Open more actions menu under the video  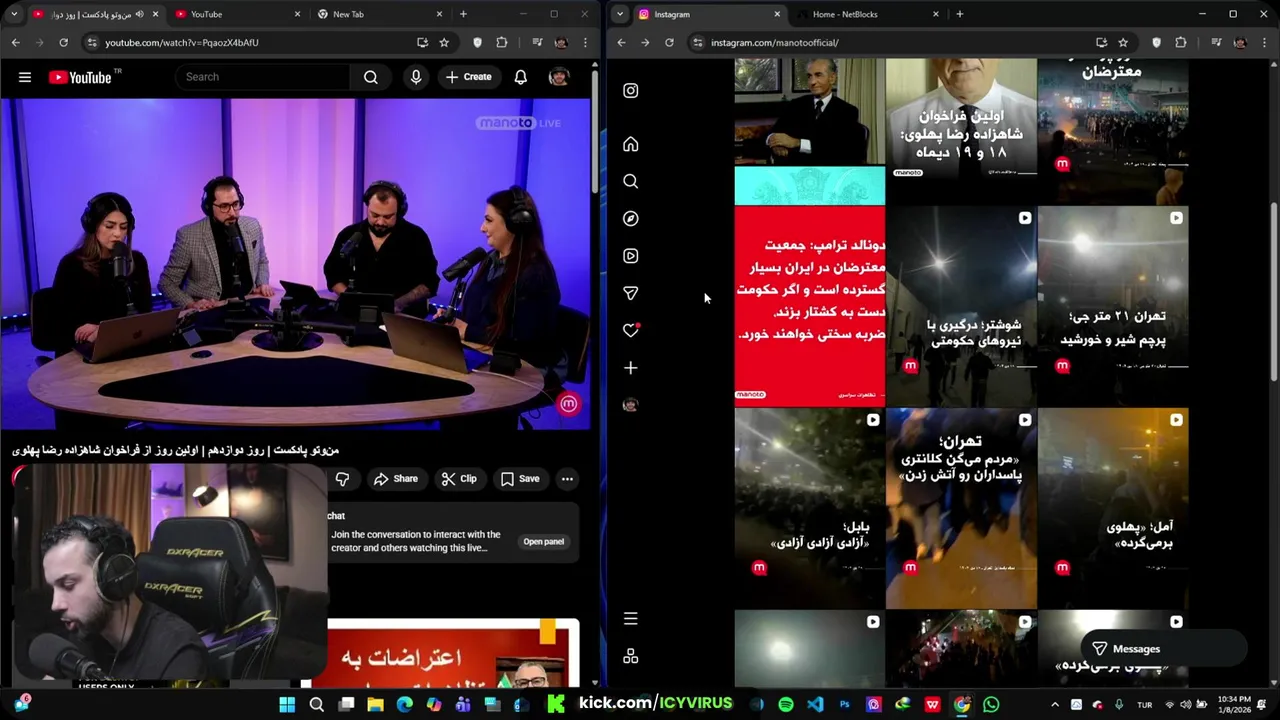click(x=567, y=479)
